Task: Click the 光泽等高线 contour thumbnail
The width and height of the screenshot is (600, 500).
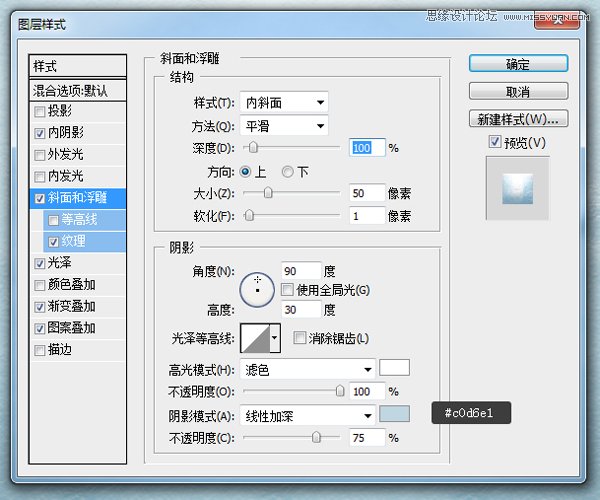Action: (255, 338)
